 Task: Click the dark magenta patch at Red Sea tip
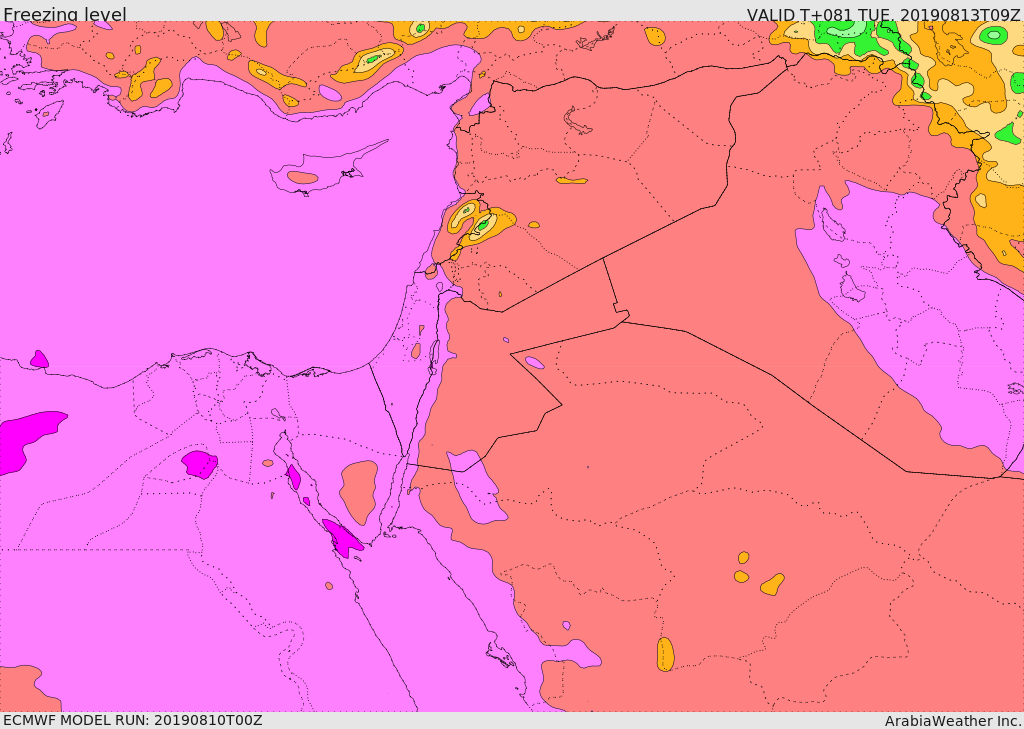(342, 538)
